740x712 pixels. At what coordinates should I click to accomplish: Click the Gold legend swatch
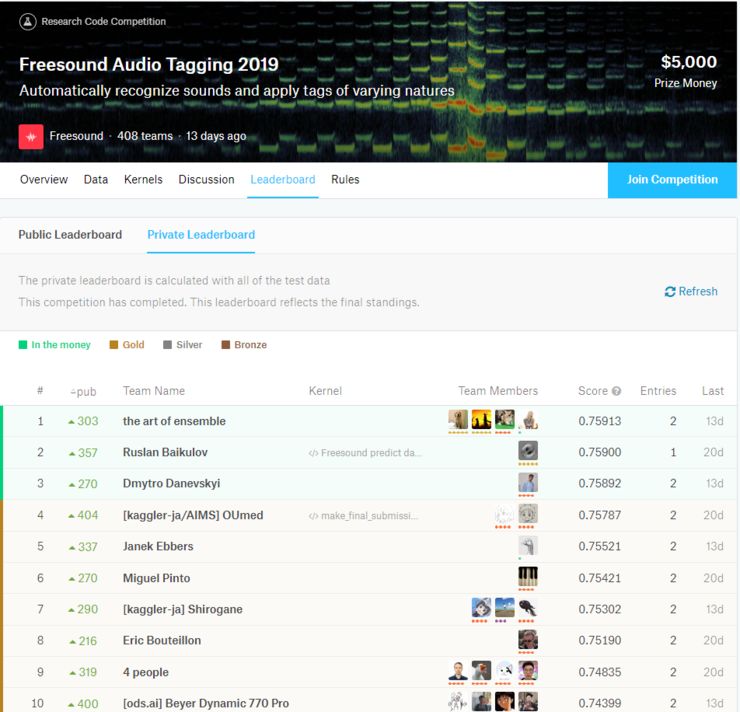click(x=114, y=345)
